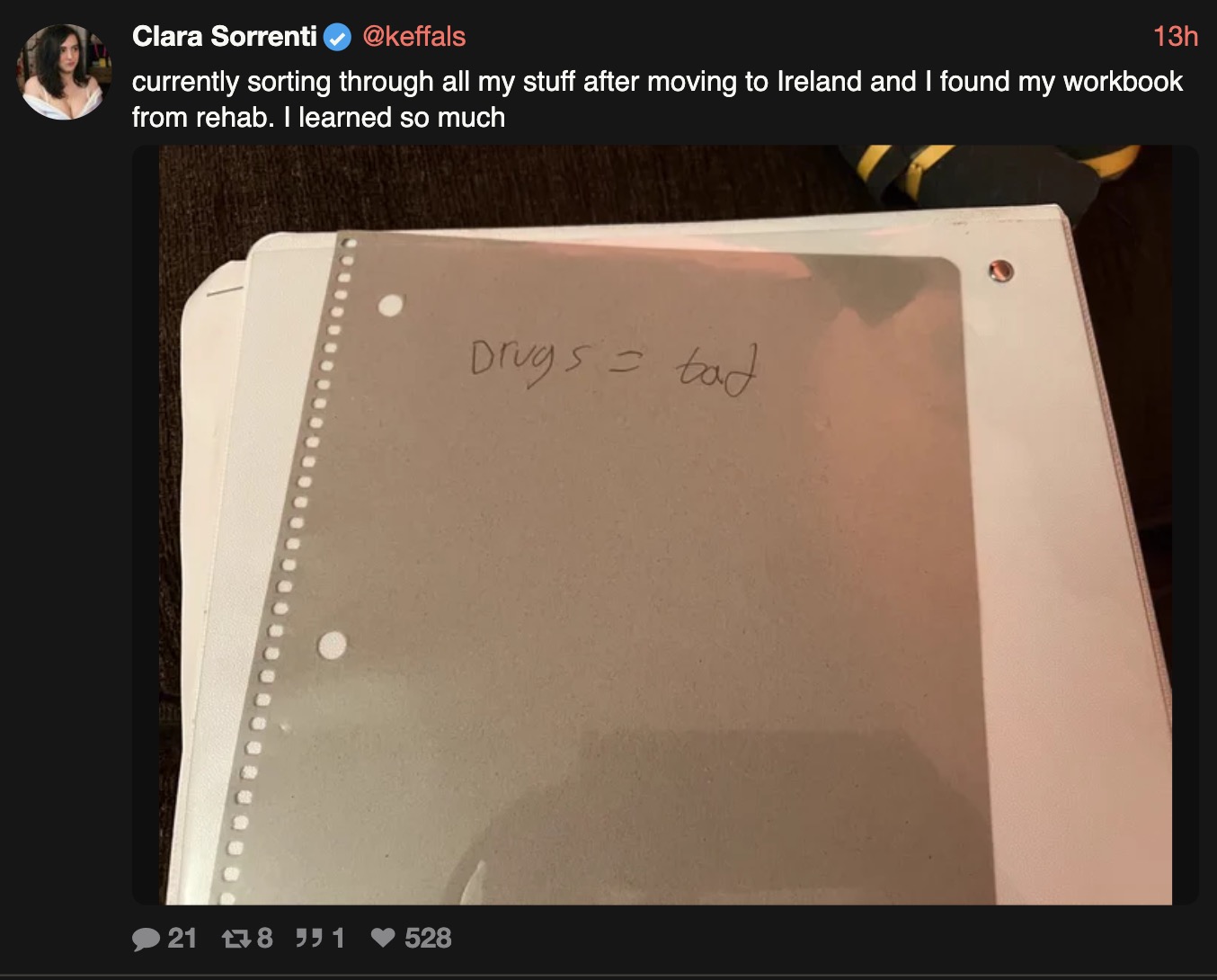
Task: Click the quote marks icon
Action: [309, 939]
